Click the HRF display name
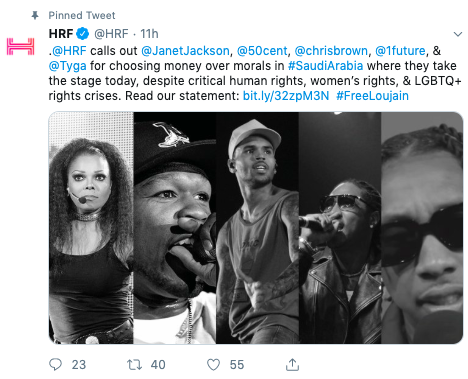Image resolution: width=468 pixels, height=379 pixels. (x=61, y=34)
